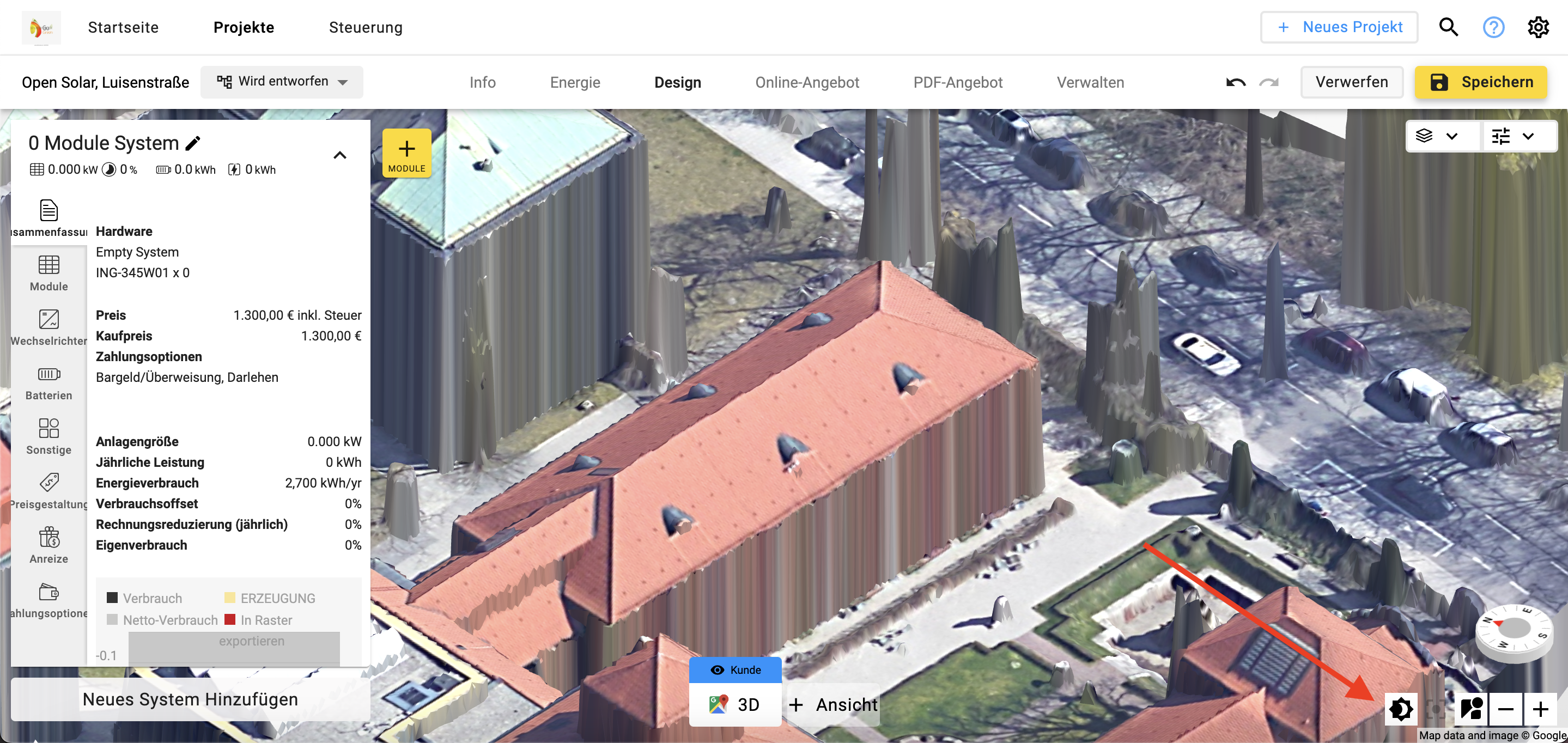Open the Zahlungsoptionen sidebar section
This screenshot has width=1568, height=743.
[48, 600]
